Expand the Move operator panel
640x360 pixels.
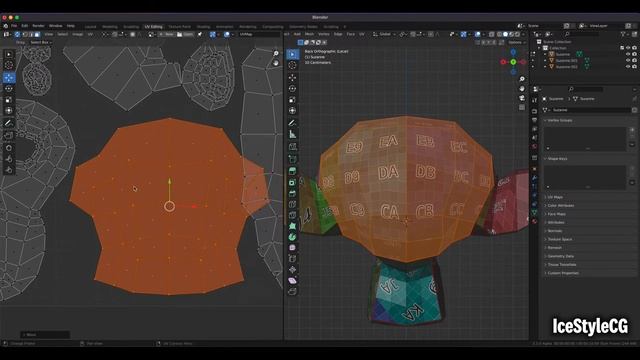click(x=45, y=335)
